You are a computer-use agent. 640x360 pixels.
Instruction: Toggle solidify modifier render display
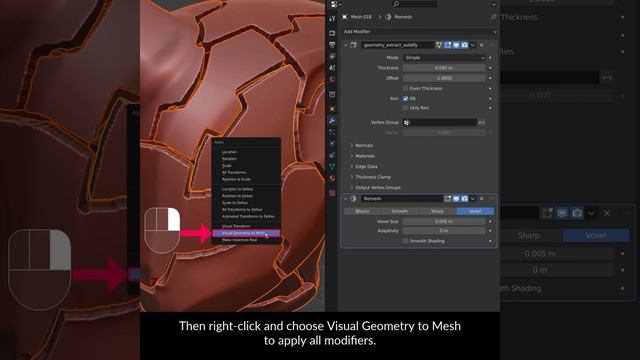(x=464, y=45)
